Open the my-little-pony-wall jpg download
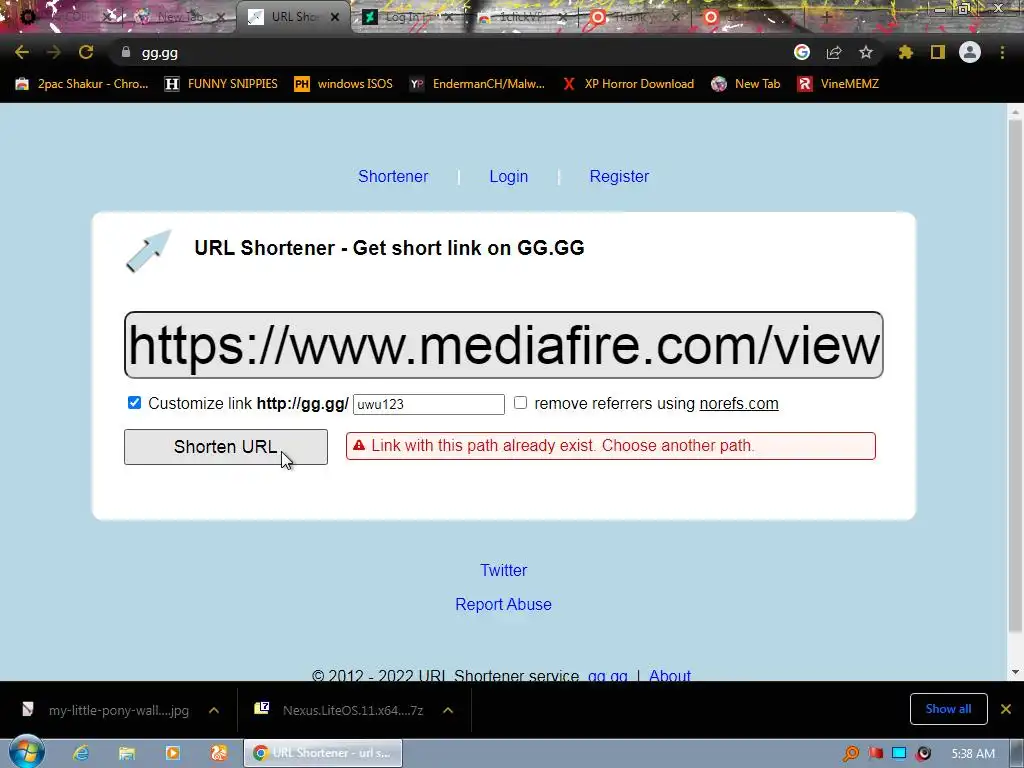The height and width of the screenshot is (768, 1024). [x=108, y=710]
